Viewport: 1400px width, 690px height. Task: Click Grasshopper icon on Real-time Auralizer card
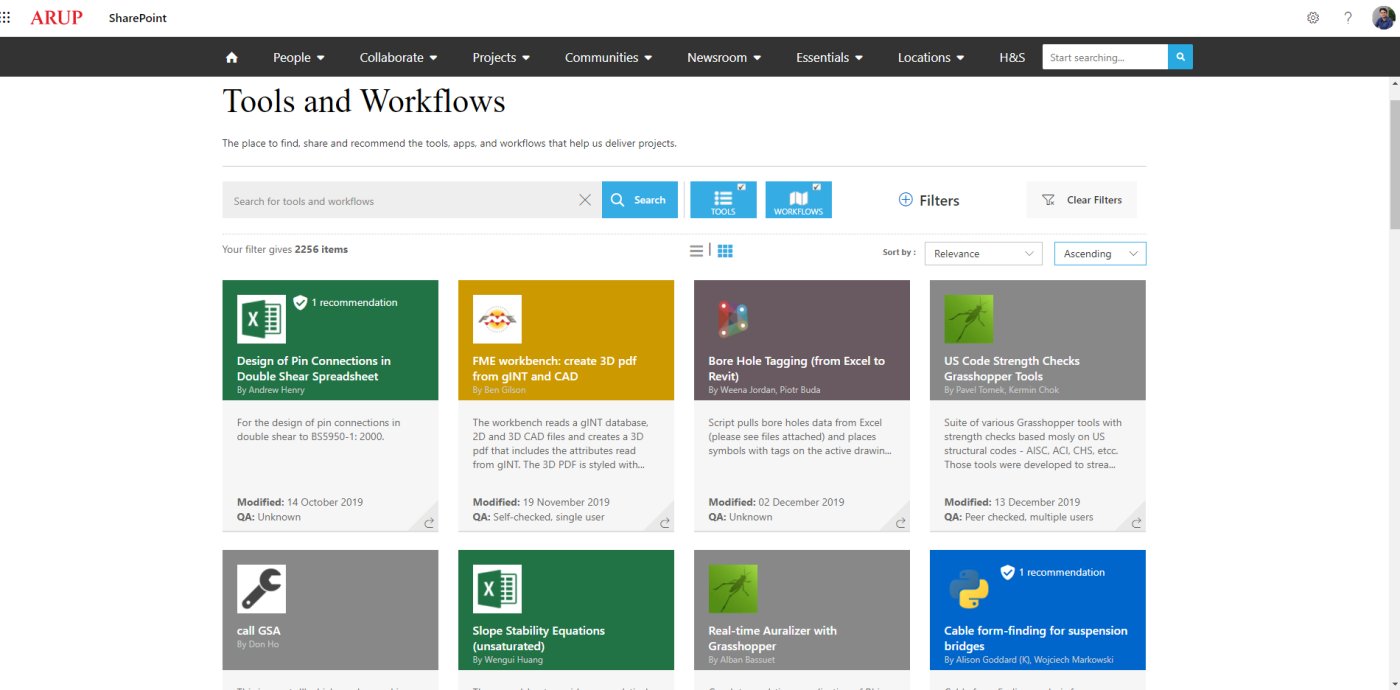(x=733, y=589)
